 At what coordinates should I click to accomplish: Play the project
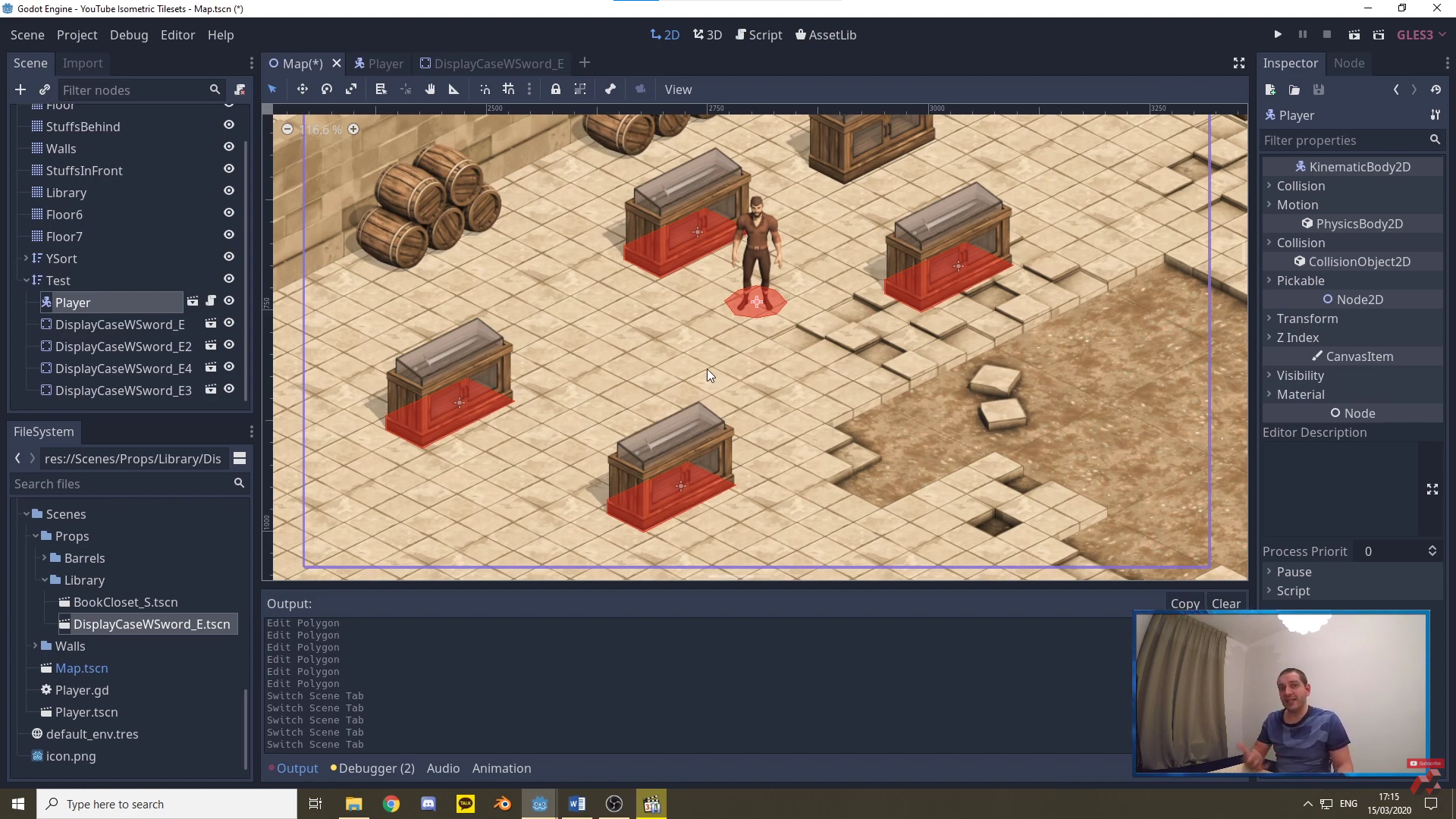pos(1278,35)
